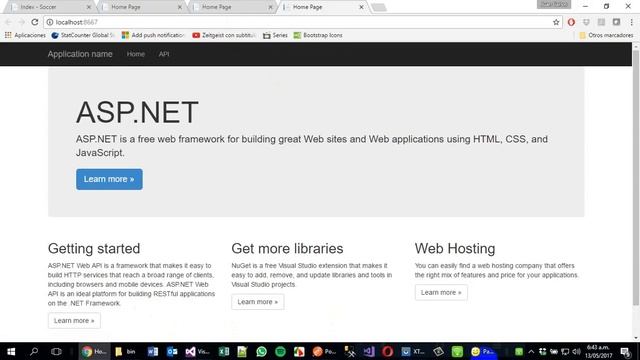
Task: Open the Aplicaciones apps bookmark
Action: coord(25,36)
